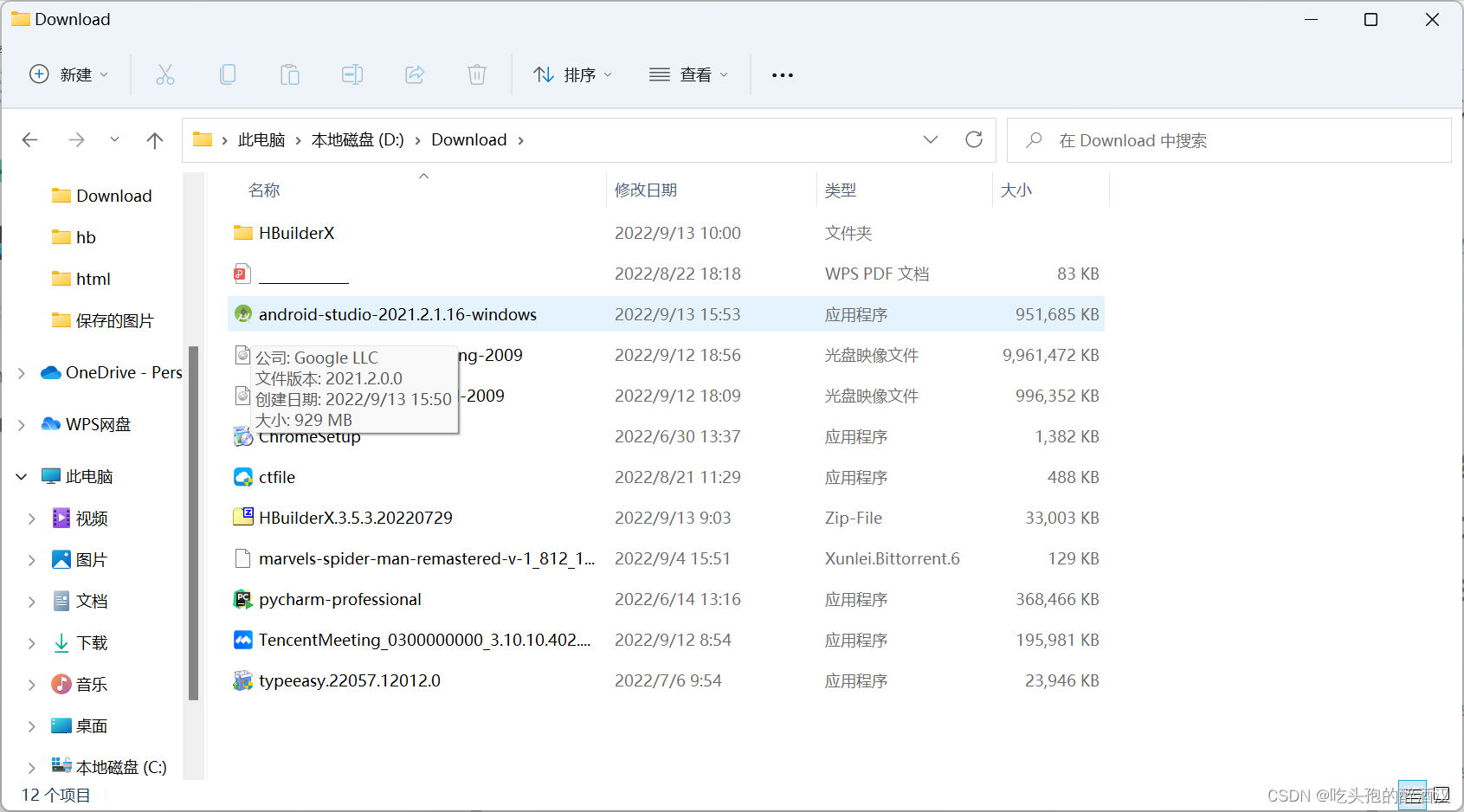Click the search box labeled 在 Download 中搜索

(x=1138, y=139)
